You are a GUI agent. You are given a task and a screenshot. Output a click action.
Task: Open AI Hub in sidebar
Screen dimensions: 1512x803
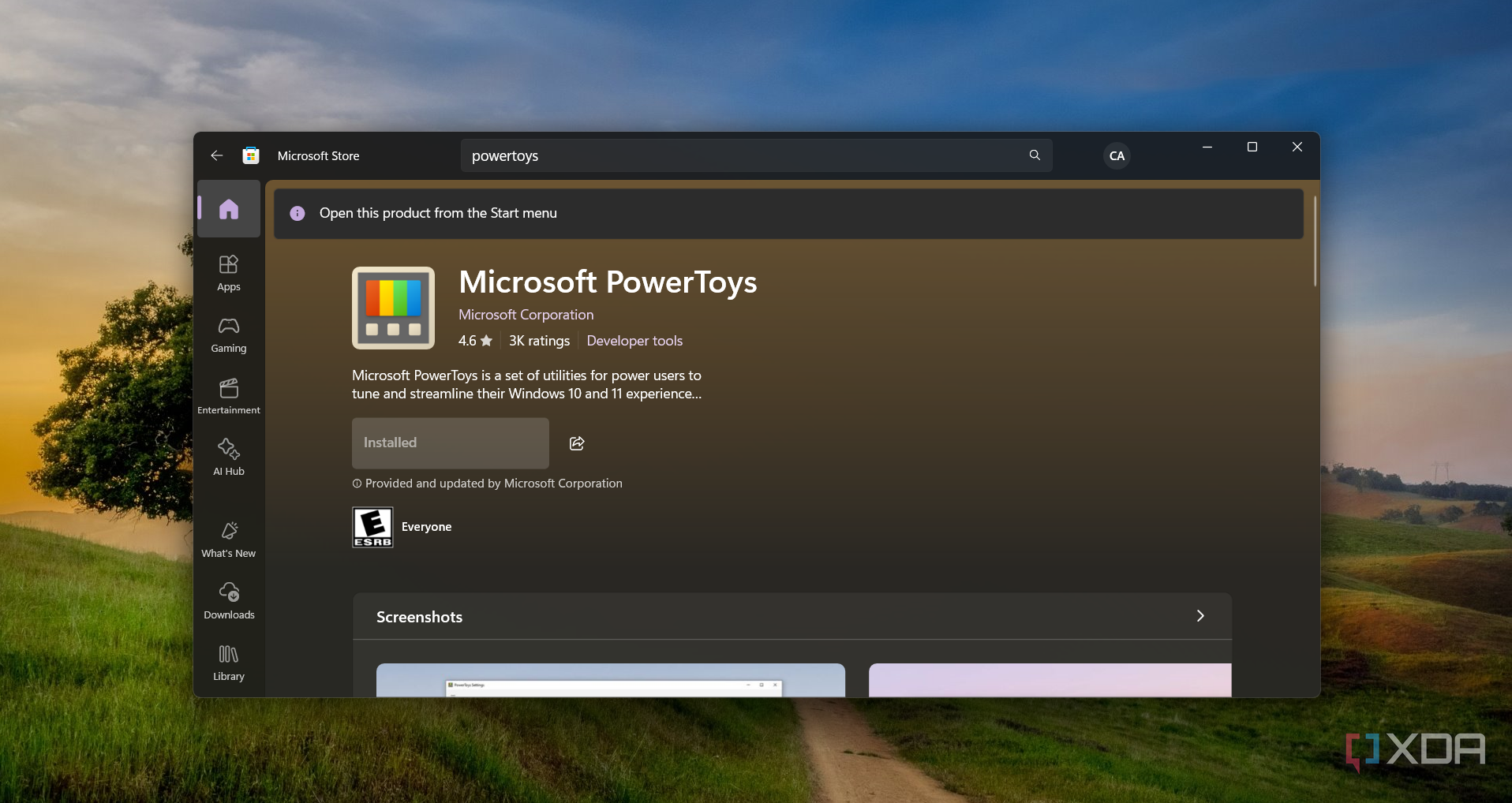229,458
